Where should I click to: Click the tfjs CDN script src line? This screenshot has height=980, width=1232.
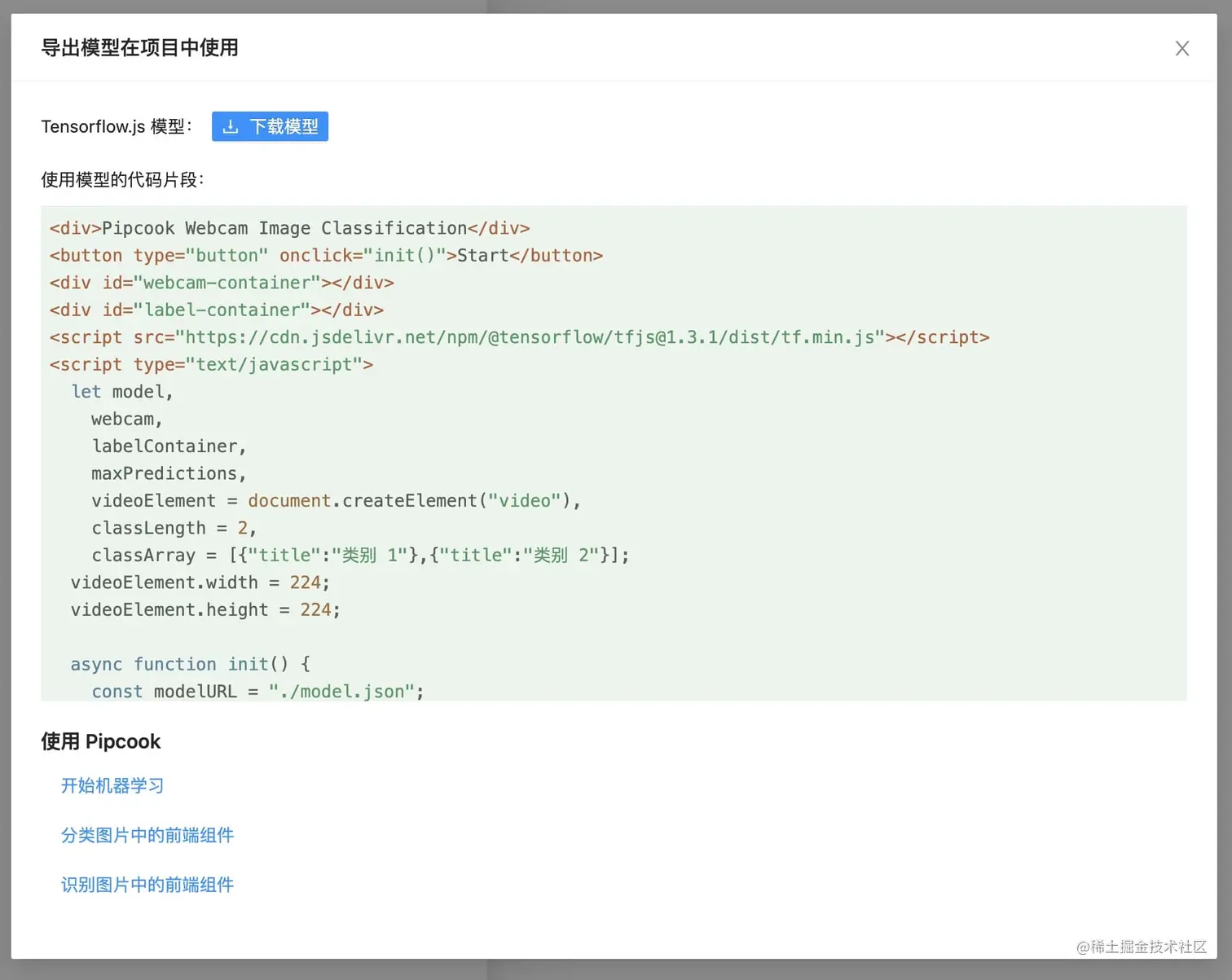[519, 337]
